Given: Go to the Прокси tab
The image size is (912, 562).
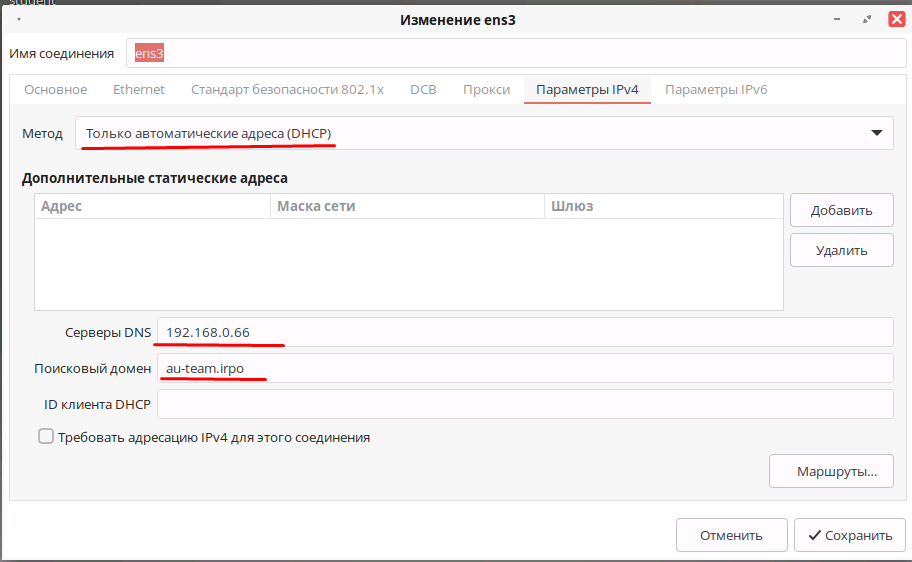Looking at the screenshot, I should [x=486, y=90].
